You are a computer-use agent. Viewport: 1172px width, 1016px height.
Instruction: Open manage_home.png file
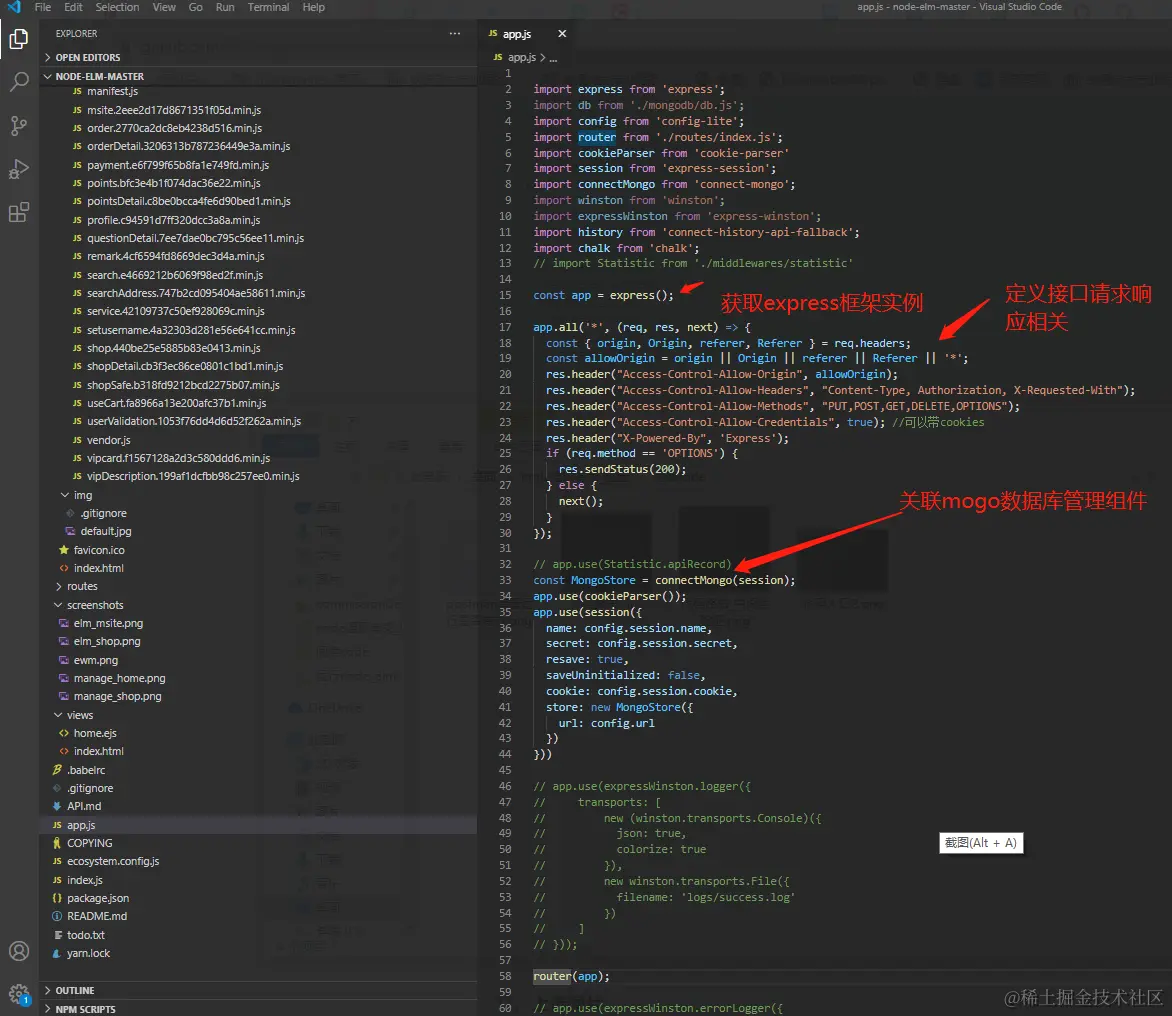tap(119, 678)
